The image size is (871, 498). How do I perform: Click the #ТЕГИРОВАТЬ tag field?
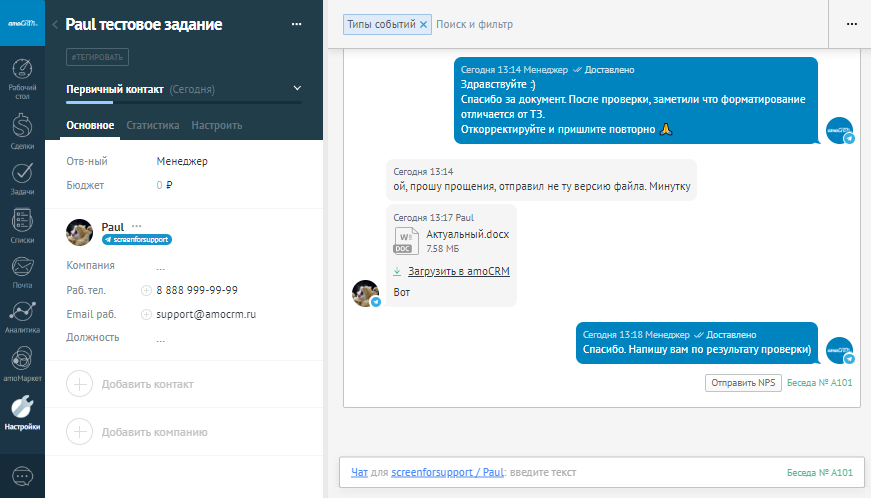pos(97,57)
